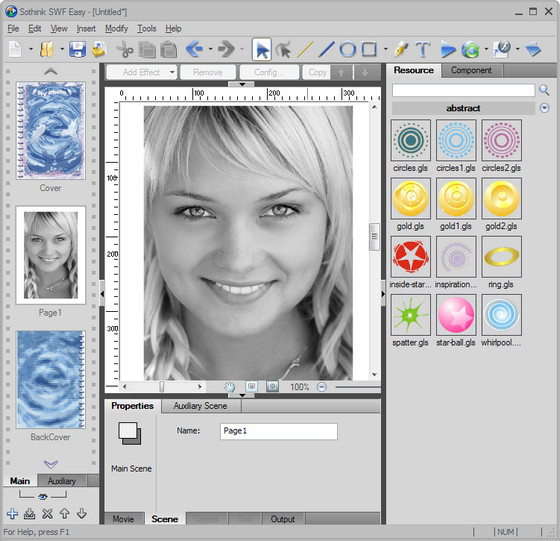
Task: Click the search magnifier in Resource panel
Action: point(544,90)
